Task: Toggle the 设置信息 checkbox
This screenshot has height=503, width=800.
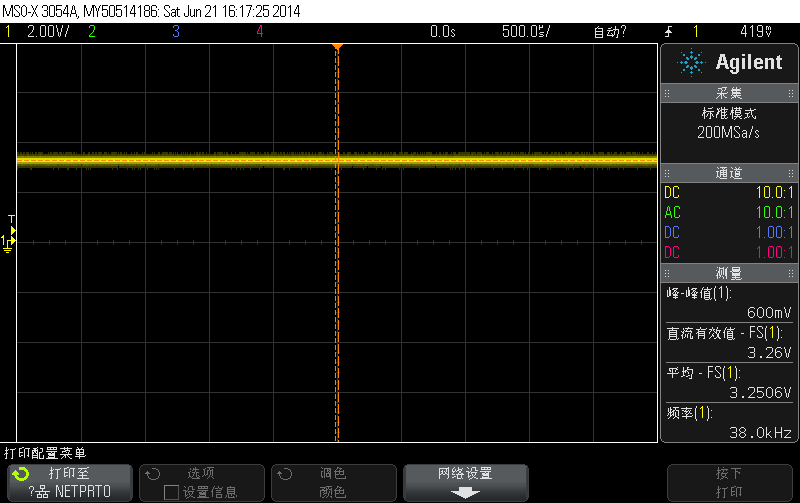Action: point(171,492)
